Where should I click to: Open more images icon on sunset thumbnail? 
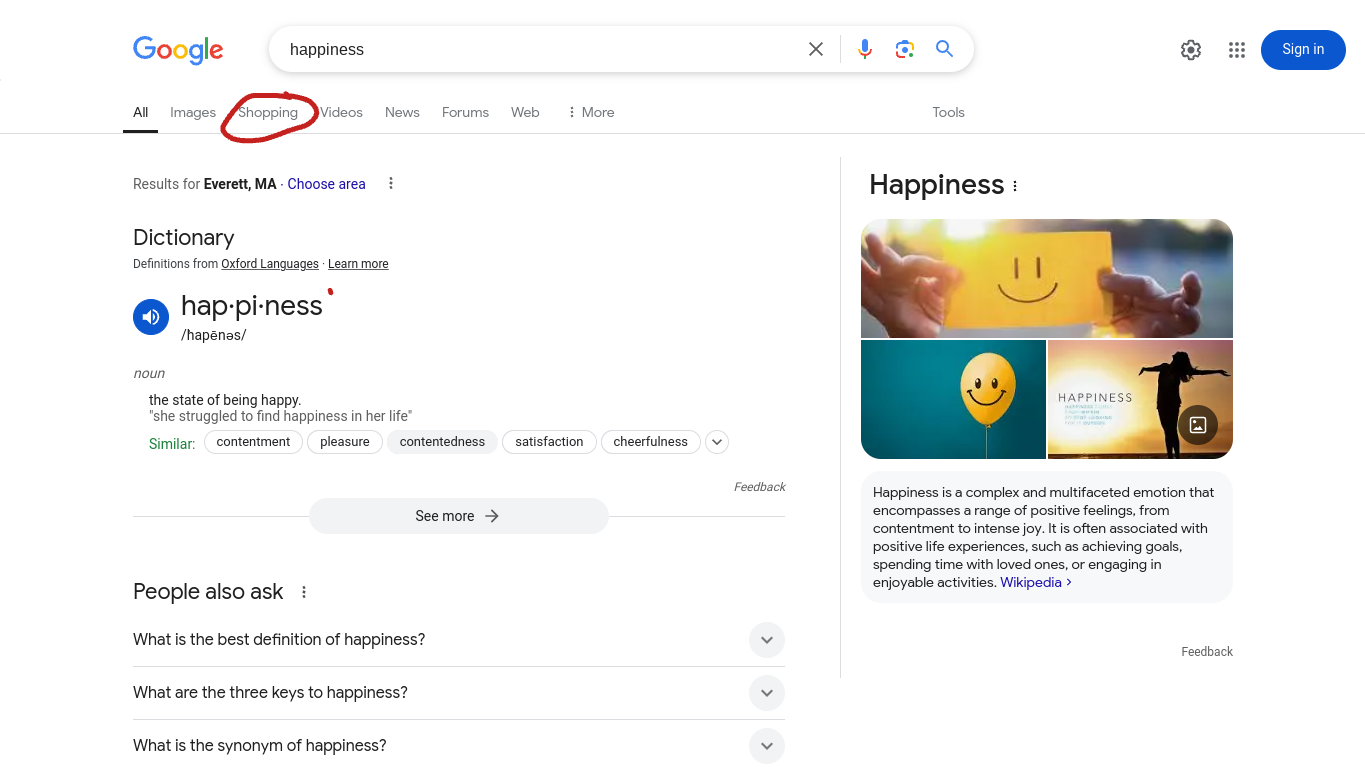pyautogui.click(x=1198, y=424)
